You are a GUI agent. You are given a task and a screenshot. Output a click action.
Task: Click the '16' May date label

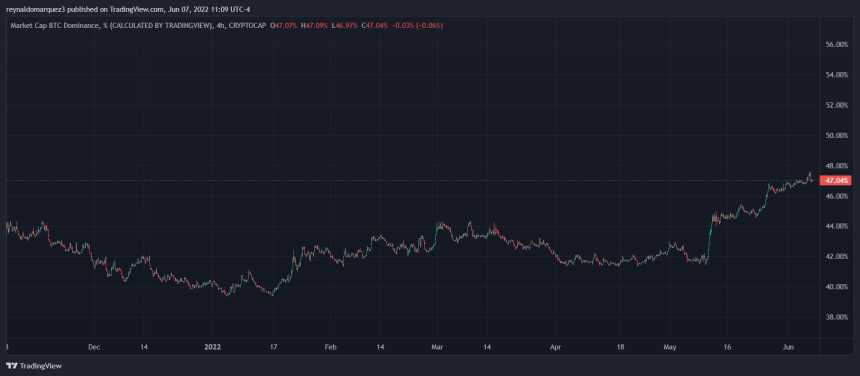pyautogui.click(x=727, y=347)
